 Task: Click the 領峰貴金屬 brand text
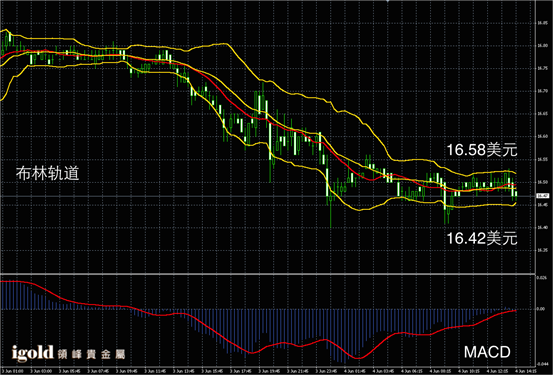click(92, 354)
